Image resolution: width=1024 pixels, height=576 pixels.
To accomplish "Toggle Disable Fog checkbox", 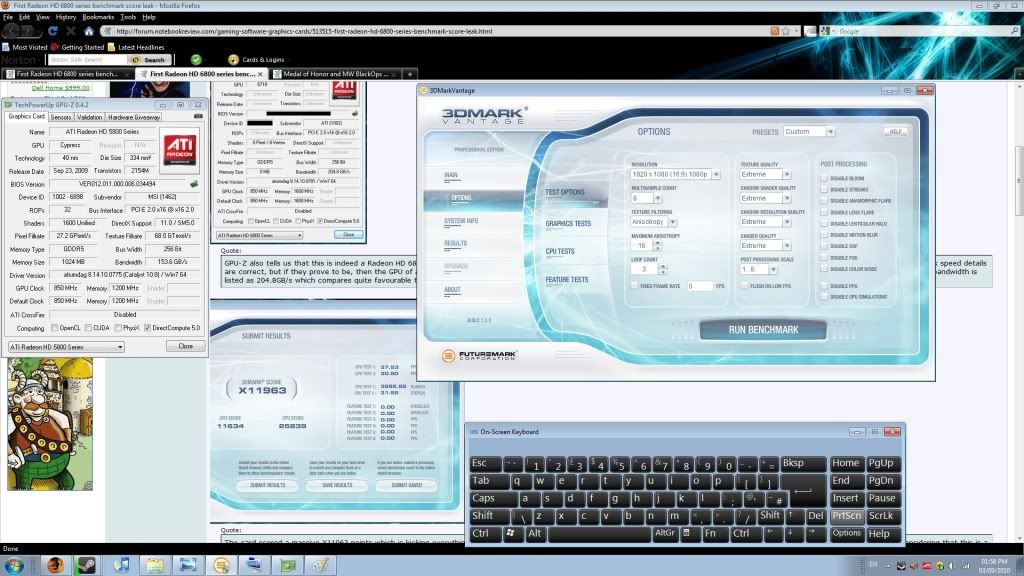I will click(824, 258).
